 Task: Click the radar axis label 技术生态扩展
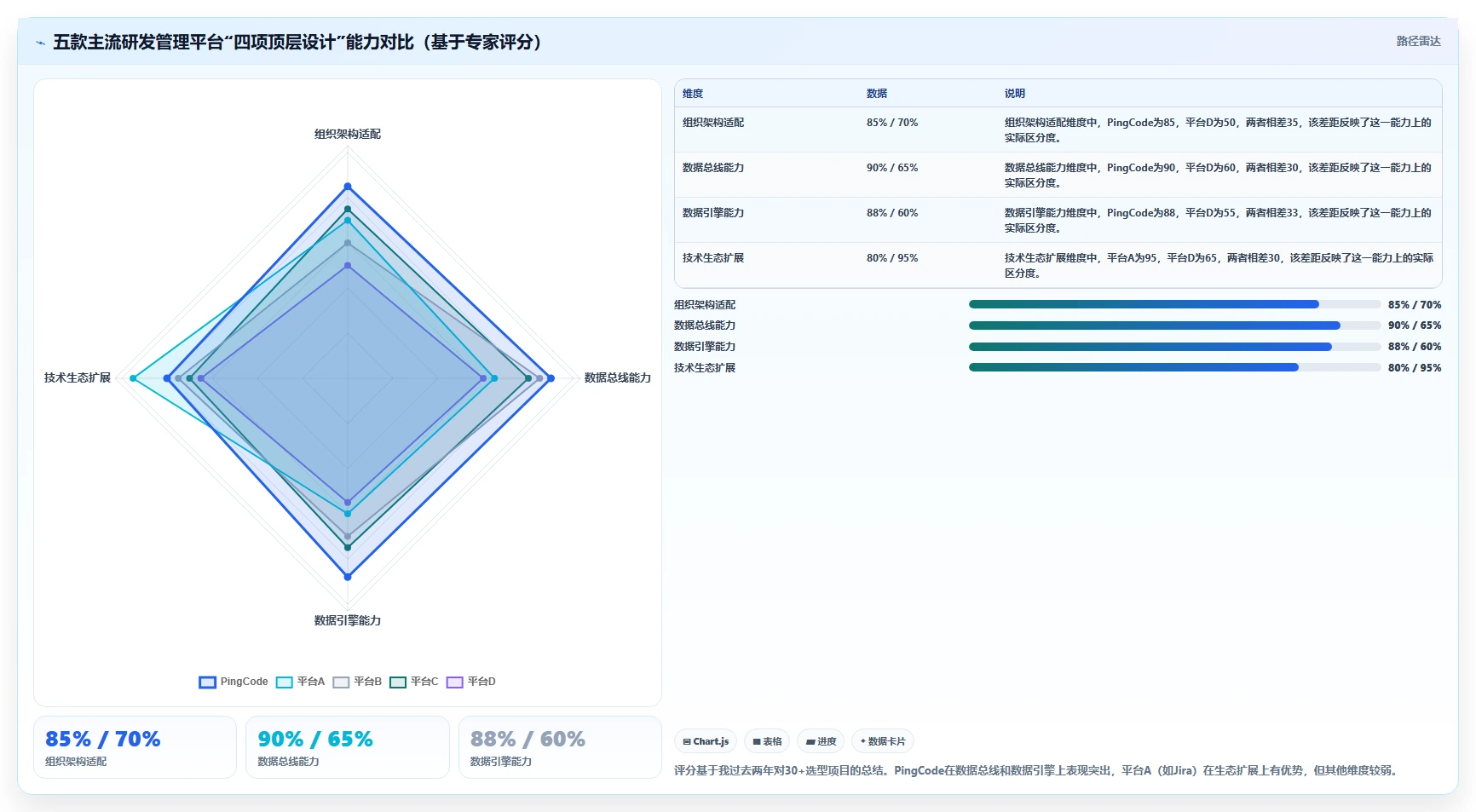(x=78, y=378)
